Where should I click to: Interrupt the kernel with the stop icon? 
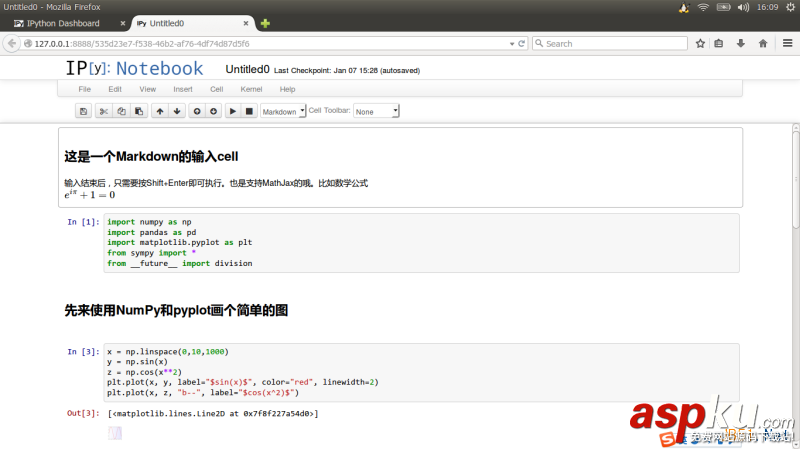coord(249,111)
